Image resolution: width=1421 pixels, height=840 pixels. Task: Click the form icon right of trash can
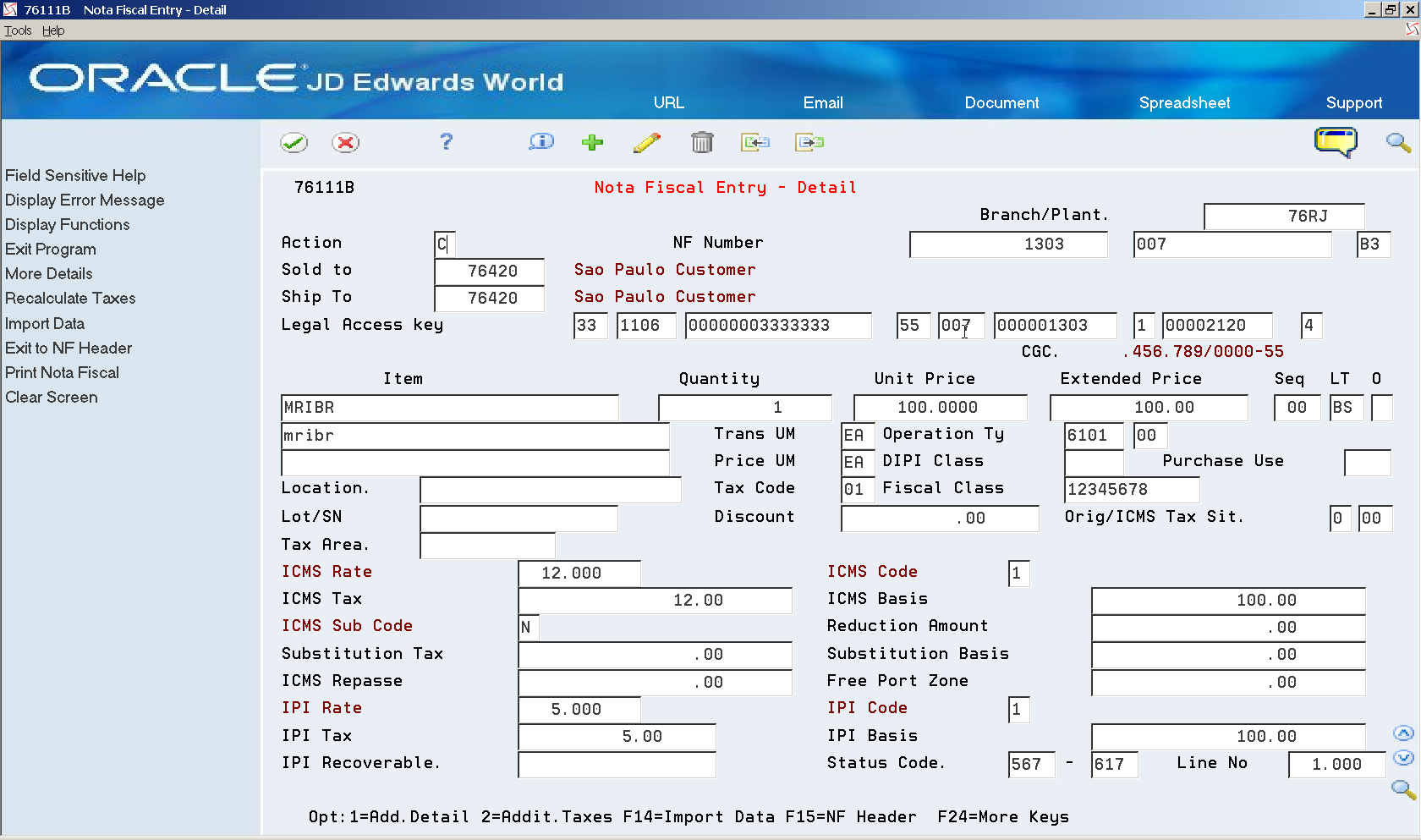(755, 142)
